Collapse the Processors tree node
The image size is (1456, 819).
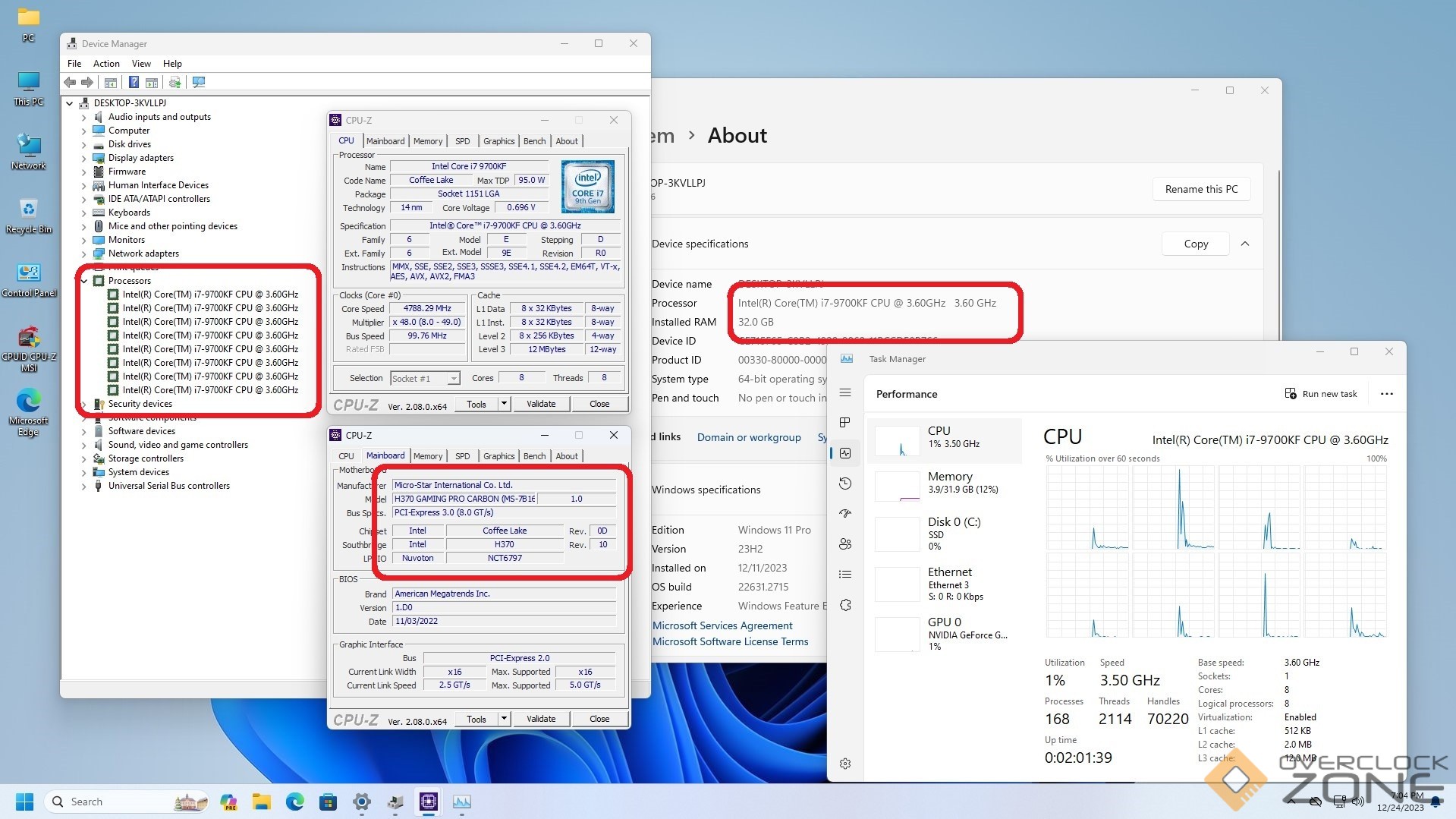pos(84,281)
